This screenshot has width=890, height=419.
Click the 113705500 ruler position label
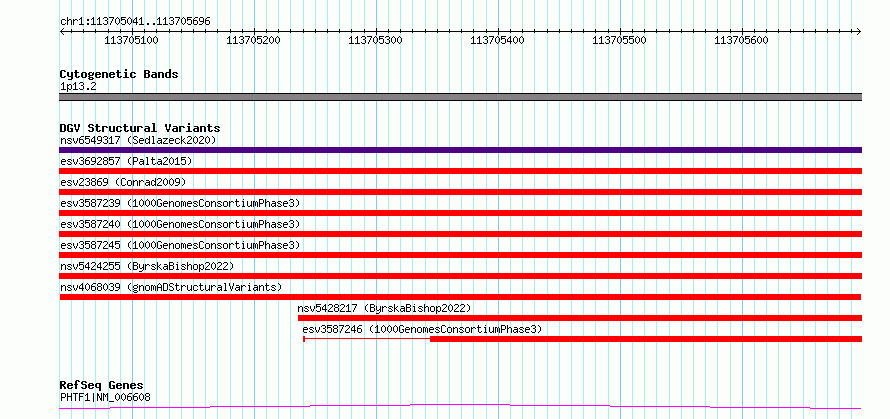(619, 40)
